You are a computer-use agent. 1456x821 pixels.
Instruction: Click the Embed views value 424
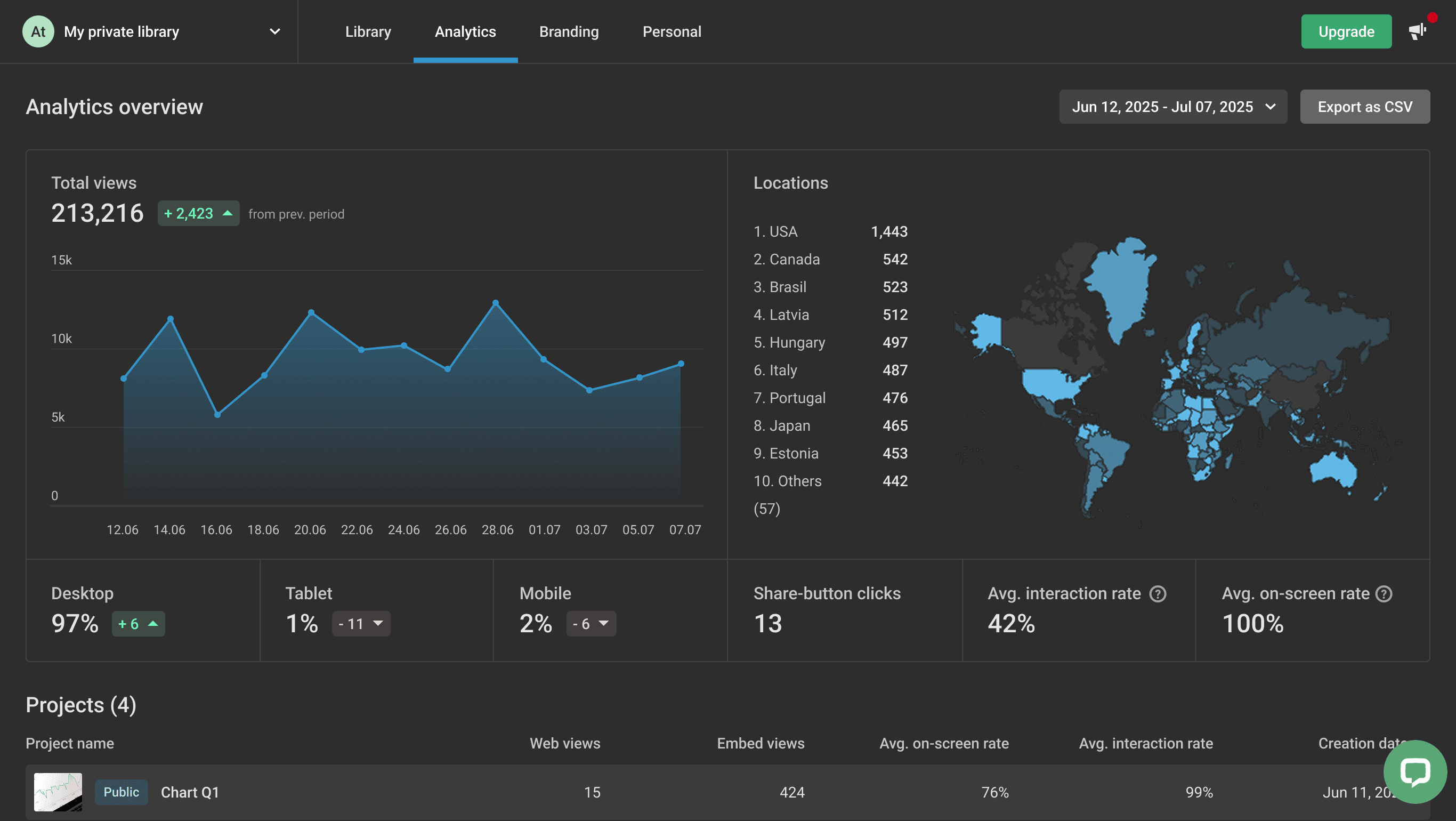click(792, 792)
